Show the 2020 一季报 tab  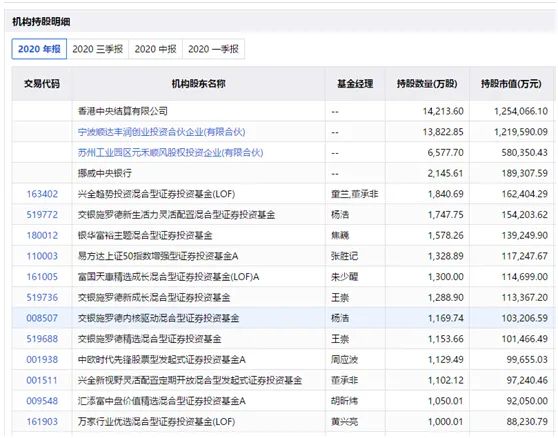click(x=213, y=49)
